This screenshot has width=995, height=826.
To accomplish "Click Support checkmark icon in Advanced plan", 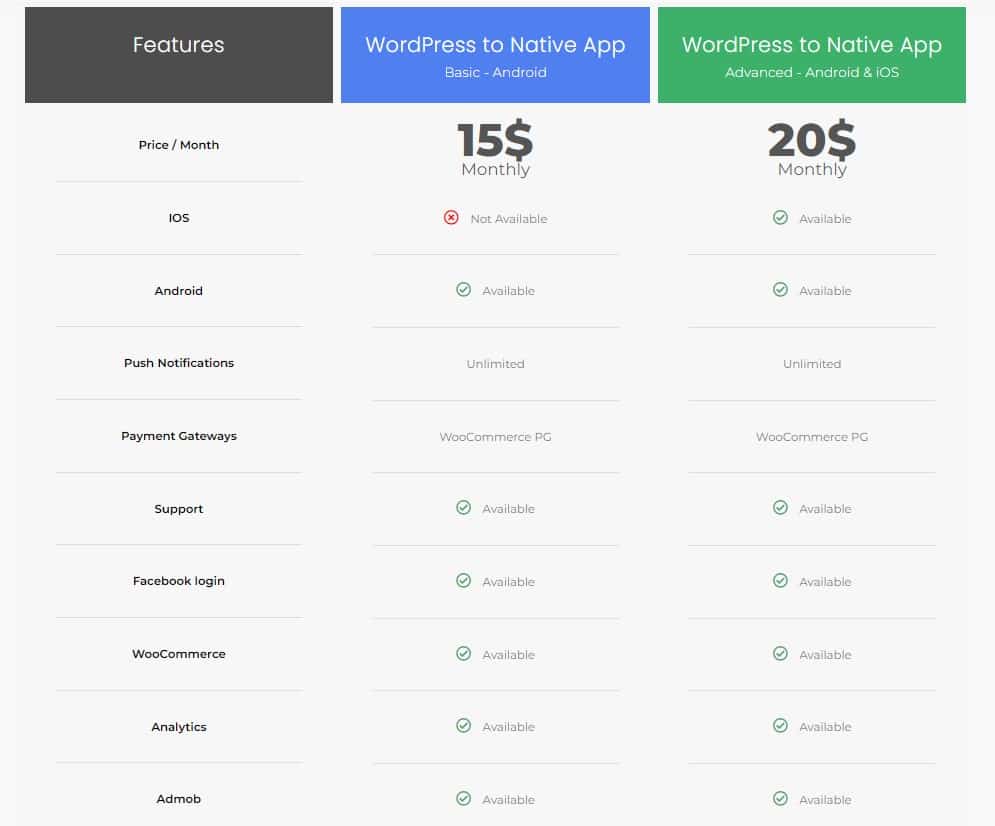I will [x=780, y=508].
